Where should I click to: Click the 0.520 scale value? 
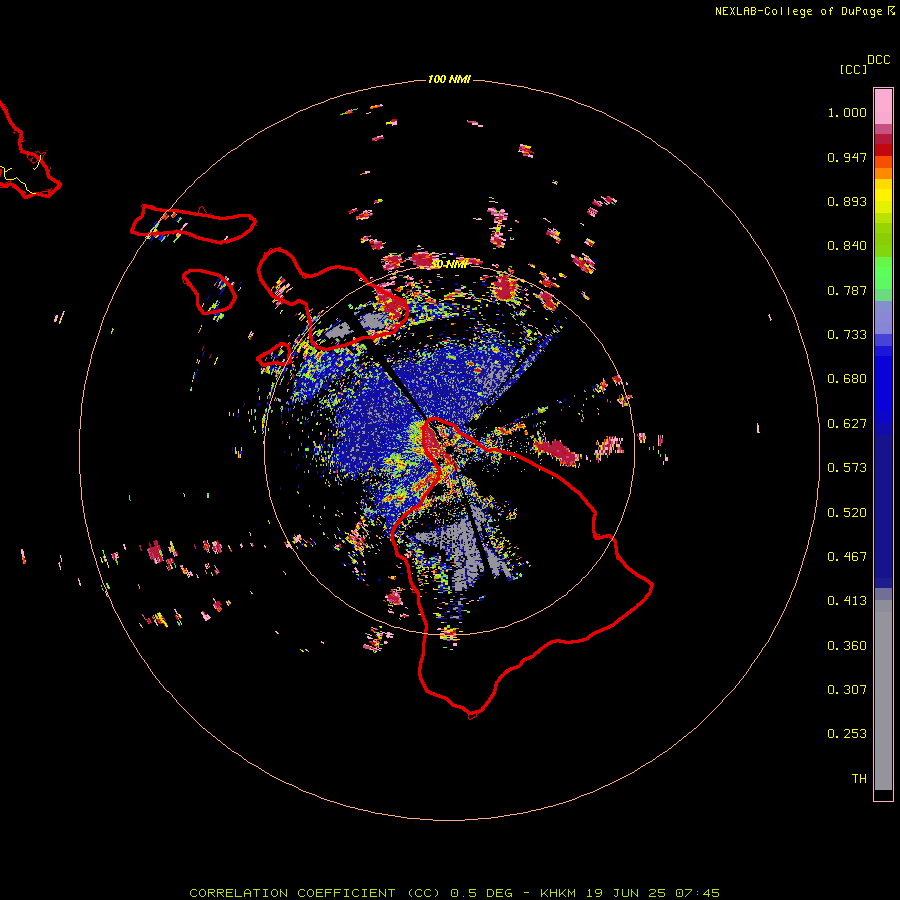[847, 513]
